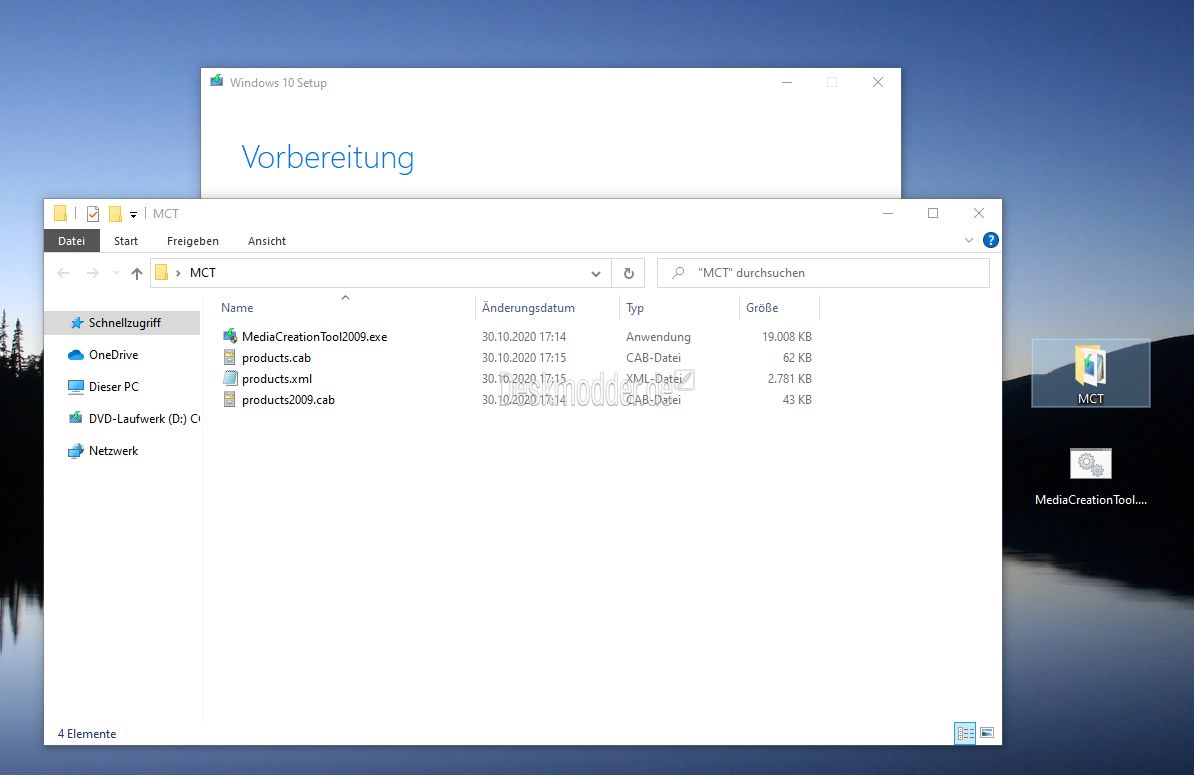
Task: Open the Freigeben ribbon tab
Action: click(x=193, y=241)
